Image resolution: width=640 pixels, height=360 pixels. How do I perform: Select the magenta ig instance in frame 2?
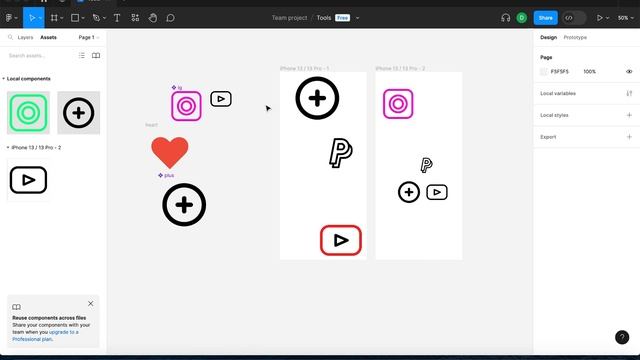[398, 104]
